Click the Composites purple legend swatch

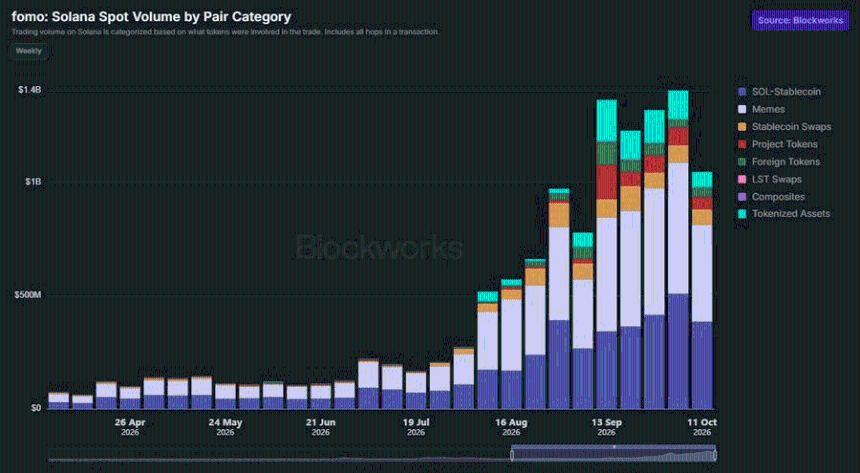(x=742, y=198)
